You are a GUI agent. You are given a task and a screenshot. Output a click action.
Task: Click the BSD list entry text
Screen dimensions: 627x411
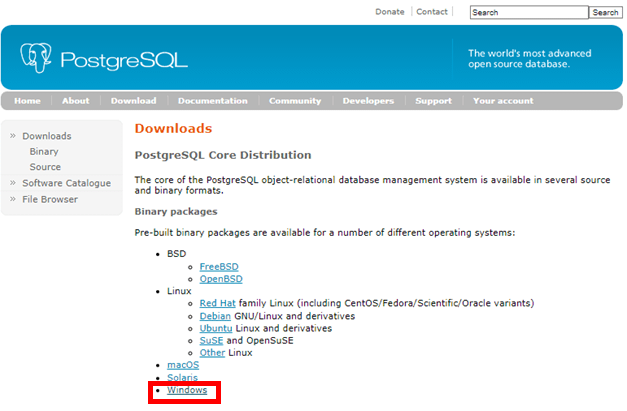(x=177, y=254)
